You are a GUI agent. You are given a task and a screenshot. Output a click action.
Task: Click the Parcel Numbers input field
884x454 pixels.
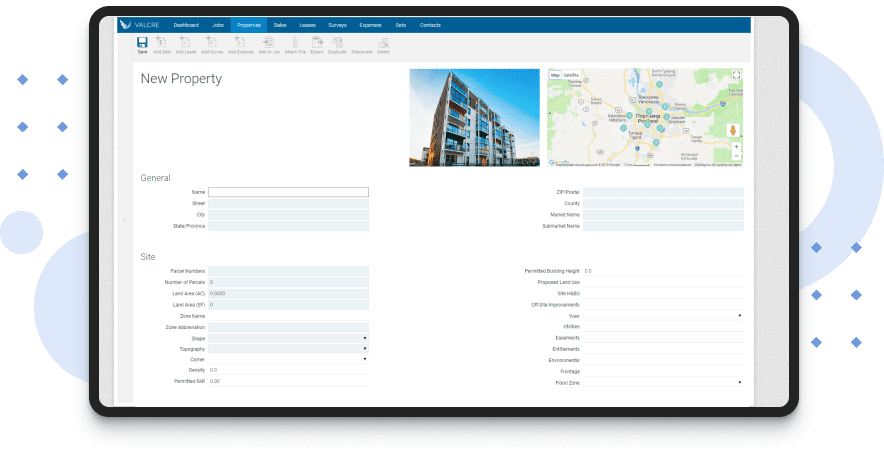(288, 271)
